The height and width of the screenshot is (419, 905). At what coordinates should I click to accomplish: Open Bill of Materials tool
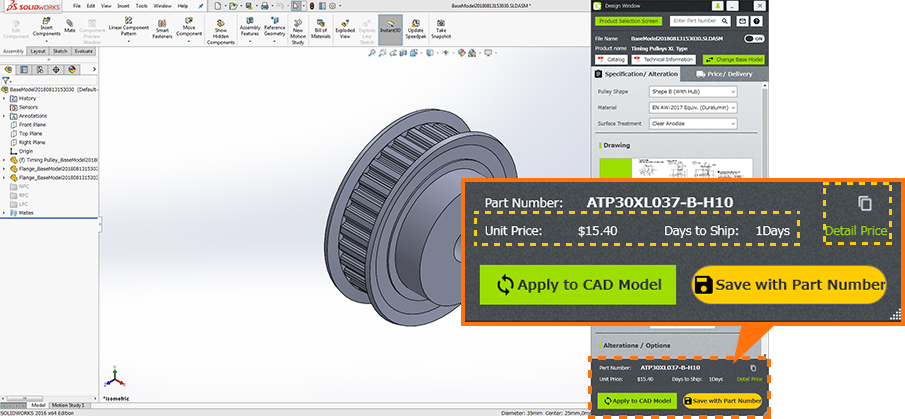(x=321, y=28)
